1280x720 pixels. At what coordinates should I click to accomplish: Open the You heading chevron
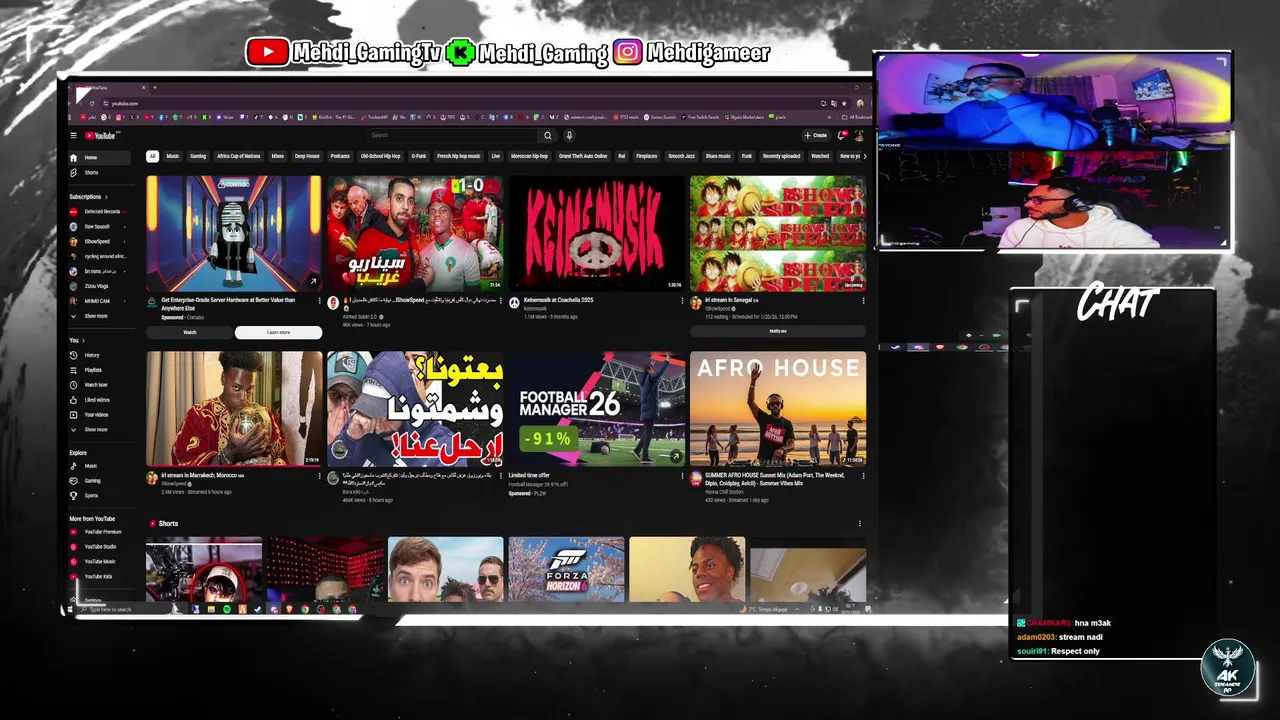pos(82,341)
